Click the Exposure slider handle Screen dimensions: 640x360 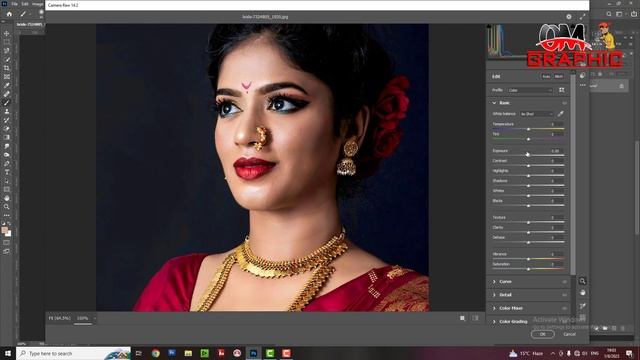528,155
